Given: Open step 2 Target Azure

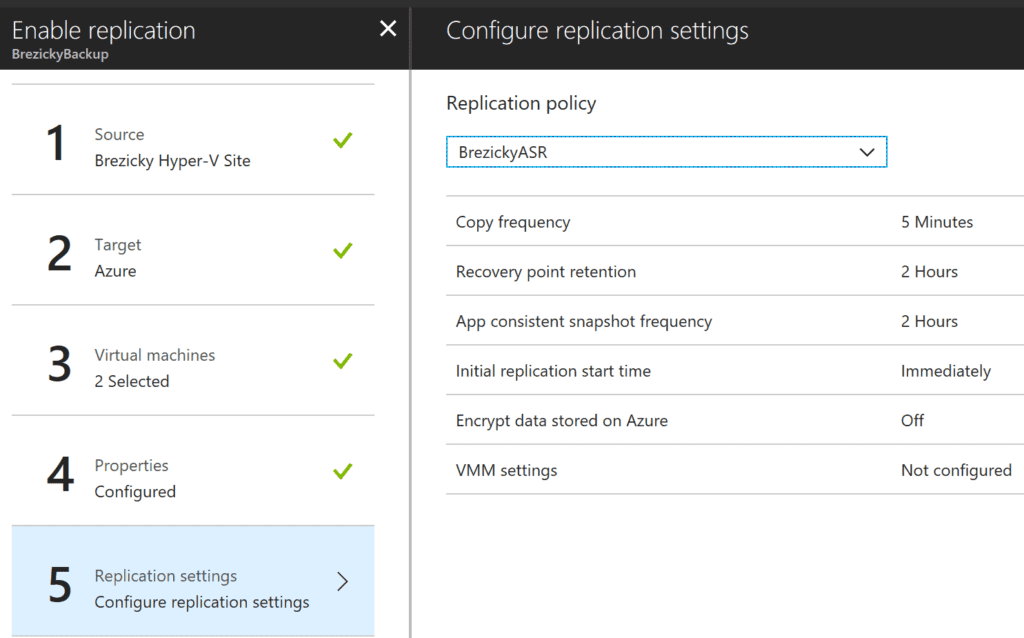Looking at the screenshot, I should click(193, 250).
